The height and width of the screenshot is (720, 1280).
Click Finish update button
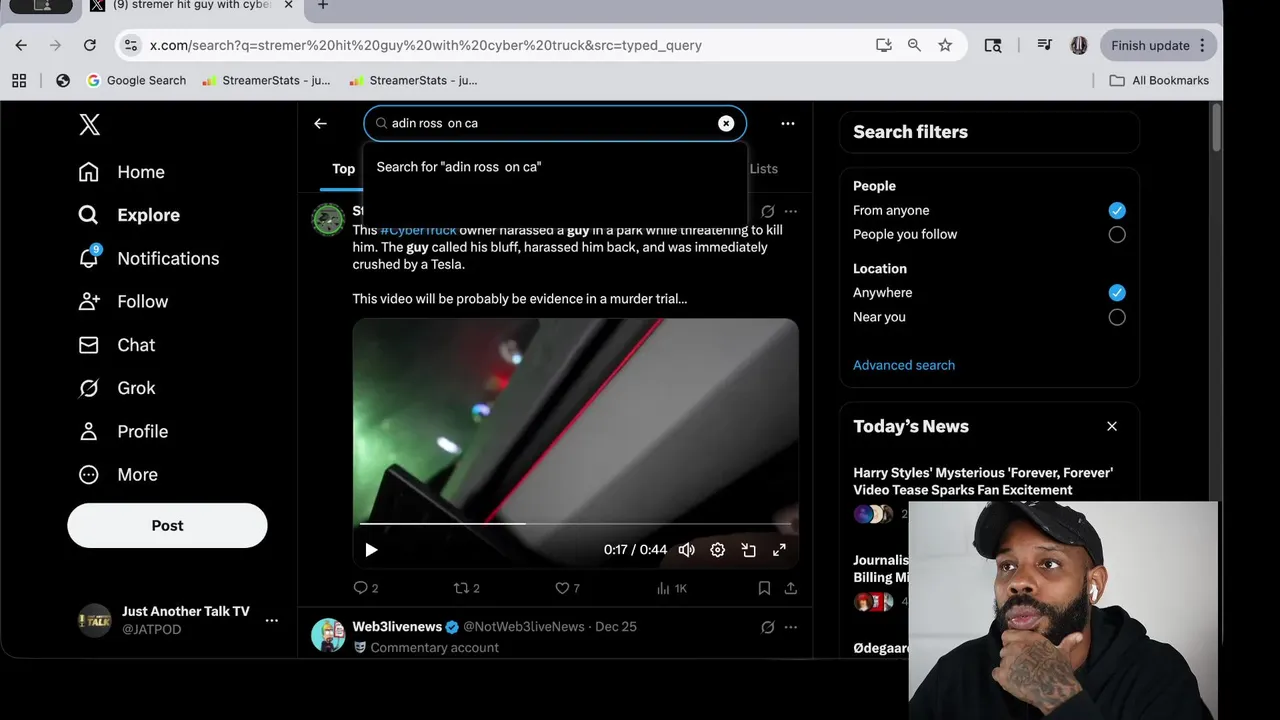click(x=1150, y=45)
